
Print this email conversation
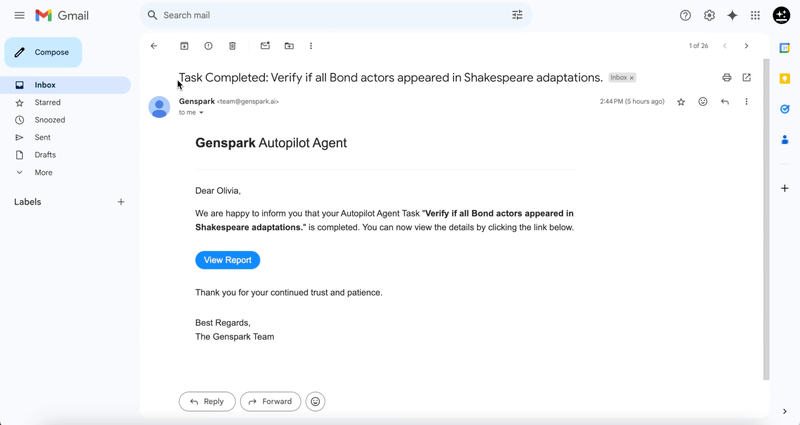pyautogui.click(x=727, y=78)
